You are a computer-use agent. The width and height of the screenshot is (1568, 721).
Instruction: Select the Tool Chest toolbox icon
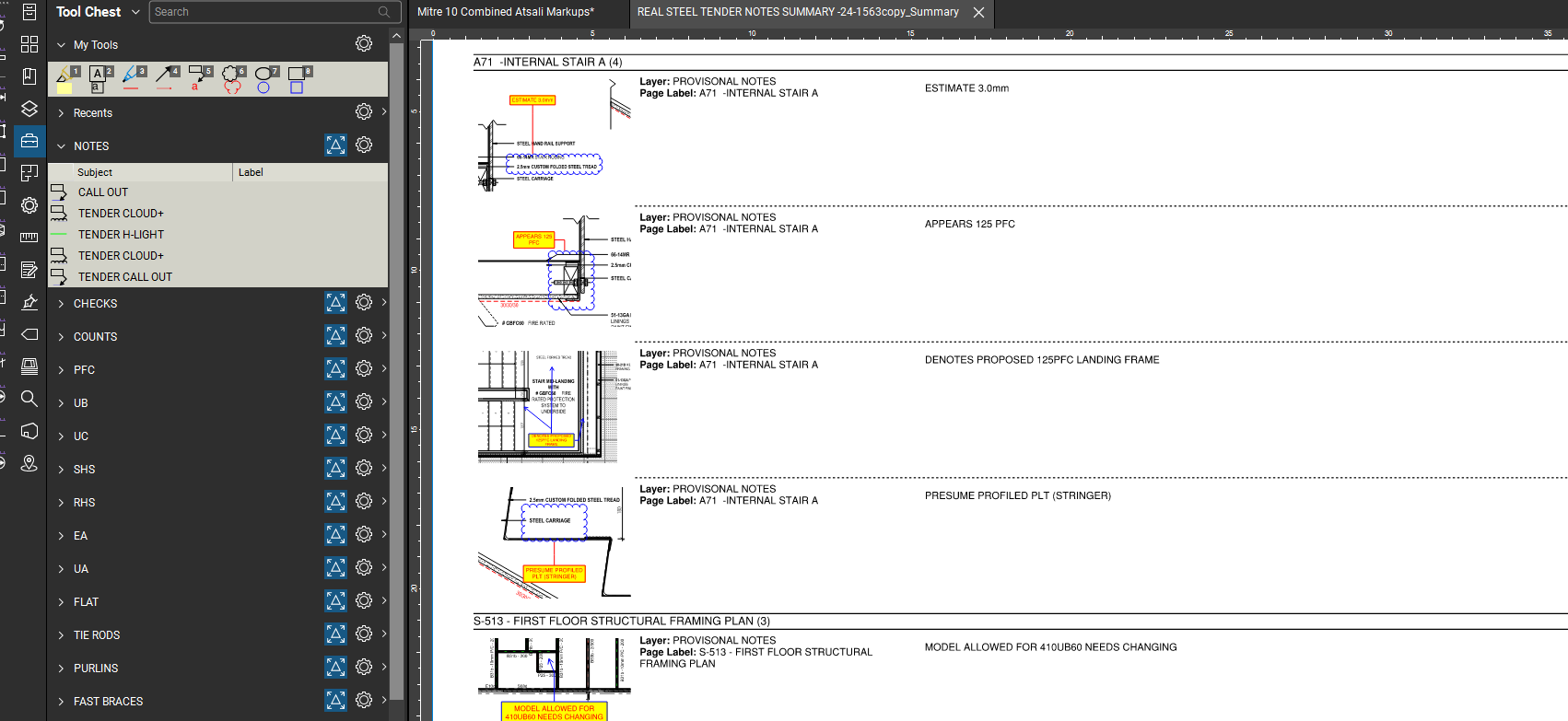[x=29, y=141]
